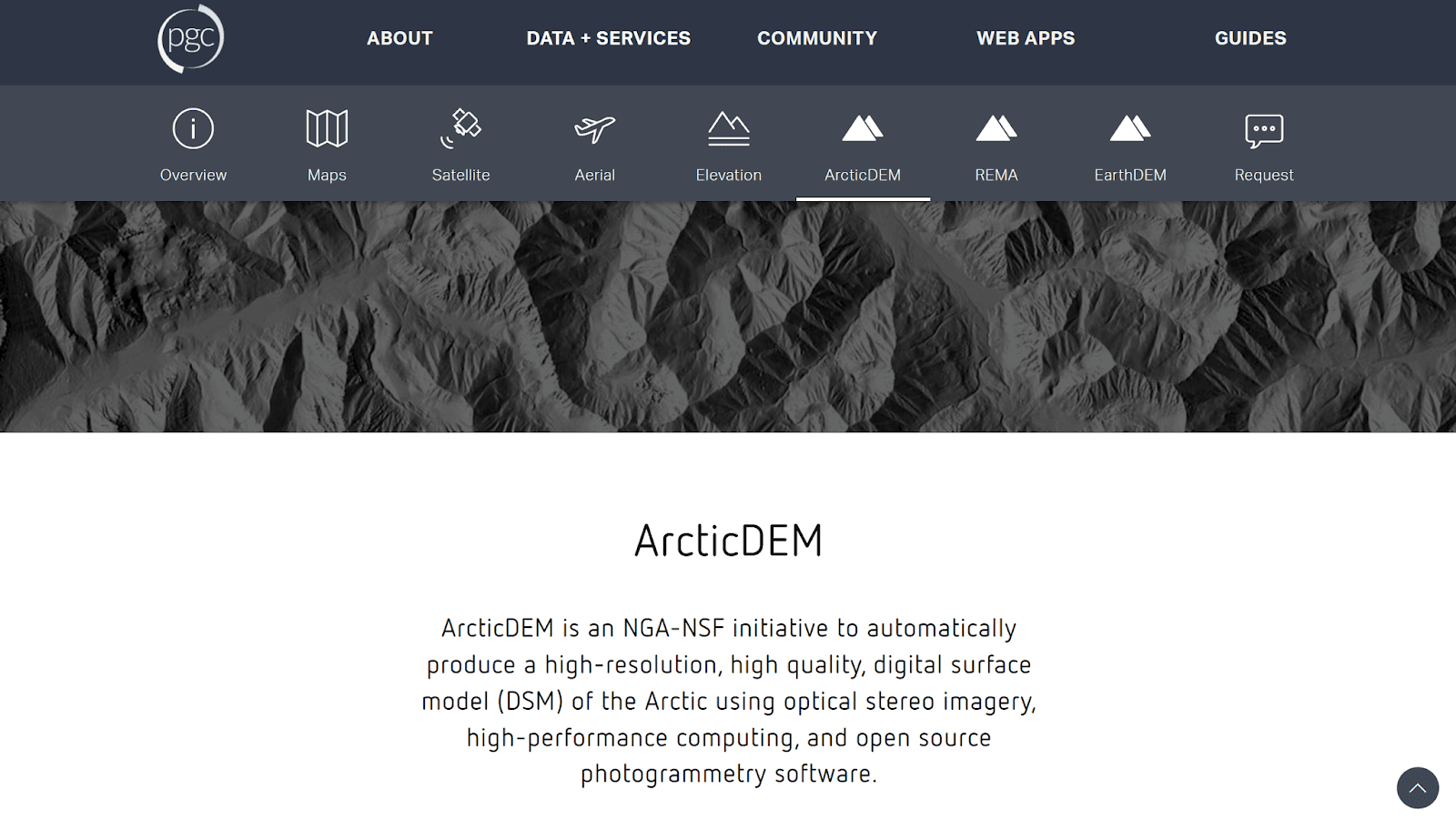Go to the Overview label

coord(193,175)
